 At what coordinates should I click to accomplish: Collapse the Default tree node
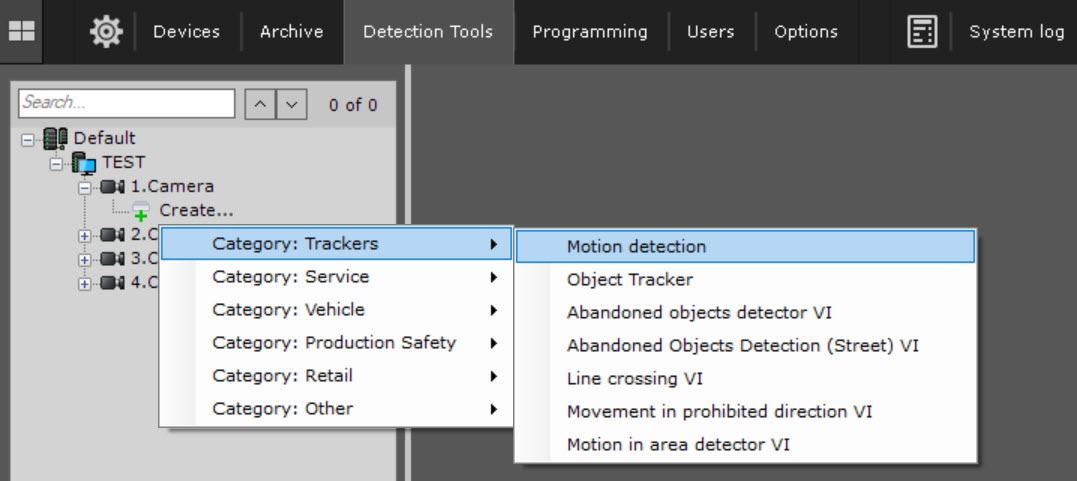(27, 139)
